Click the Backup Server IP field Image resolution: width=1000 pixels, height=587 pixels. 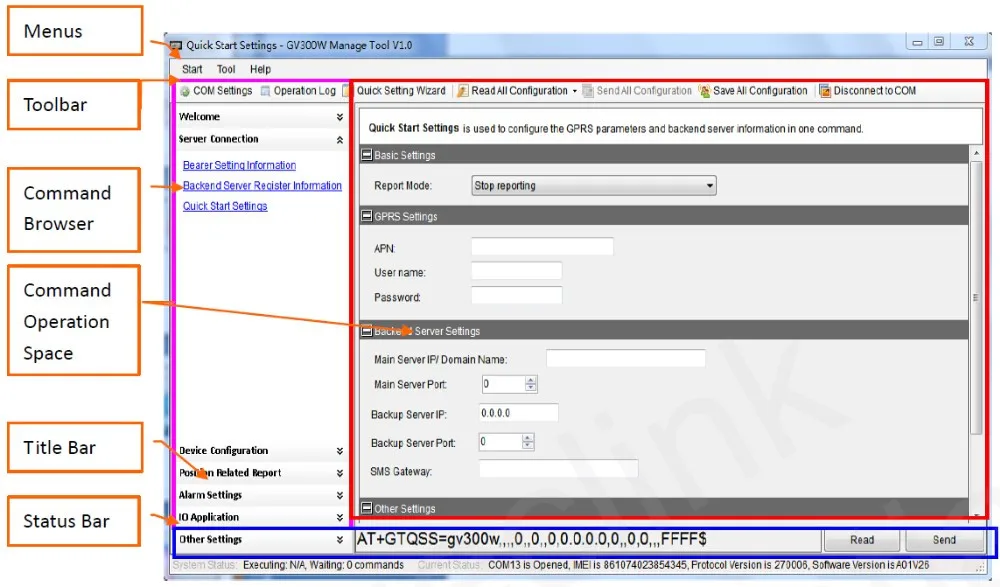coord(518,413)
